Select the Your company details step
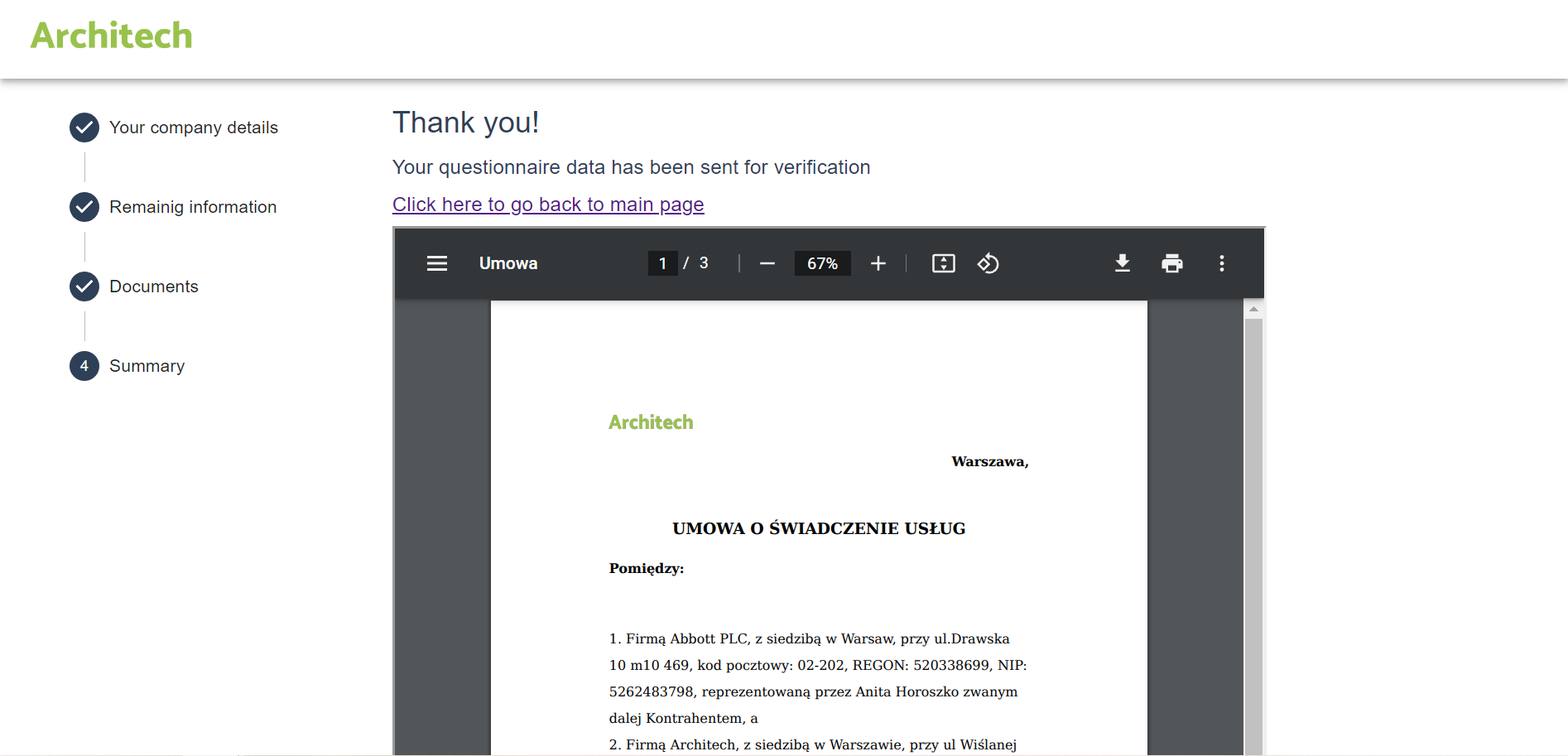The height and width of the screenshot is (756, 1568). (194, 128)
